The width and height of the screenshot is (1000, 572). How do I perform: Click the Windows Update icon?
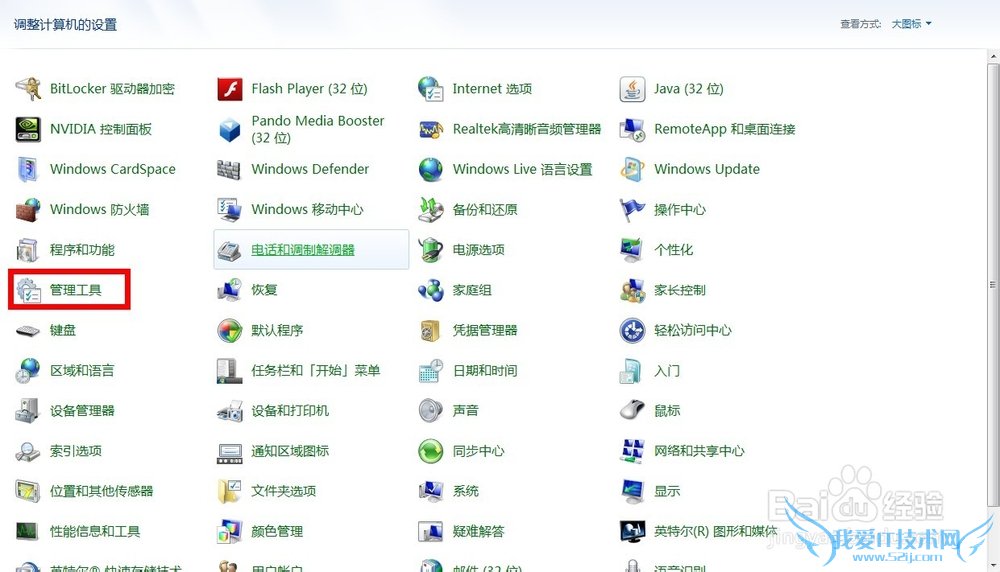pyautogui.click(x=632, y=169)
